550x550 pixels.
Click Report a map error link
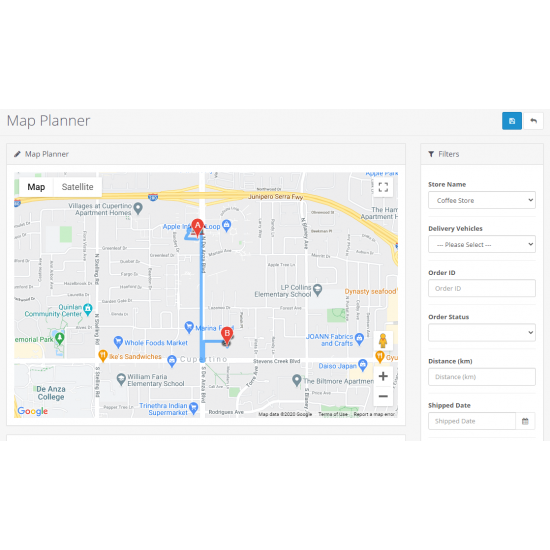[374, 414]
